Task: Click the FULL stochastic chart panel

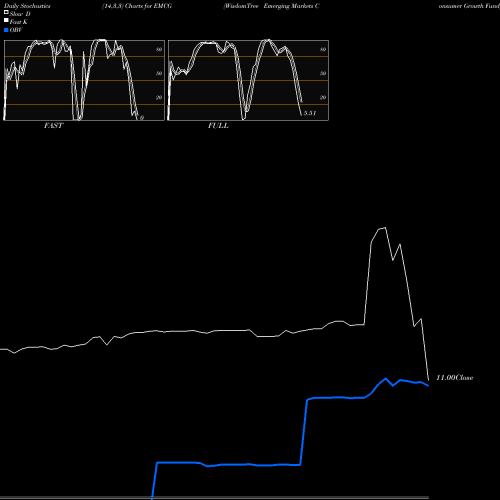Action: pyautogui.click(x=248, y=80)
